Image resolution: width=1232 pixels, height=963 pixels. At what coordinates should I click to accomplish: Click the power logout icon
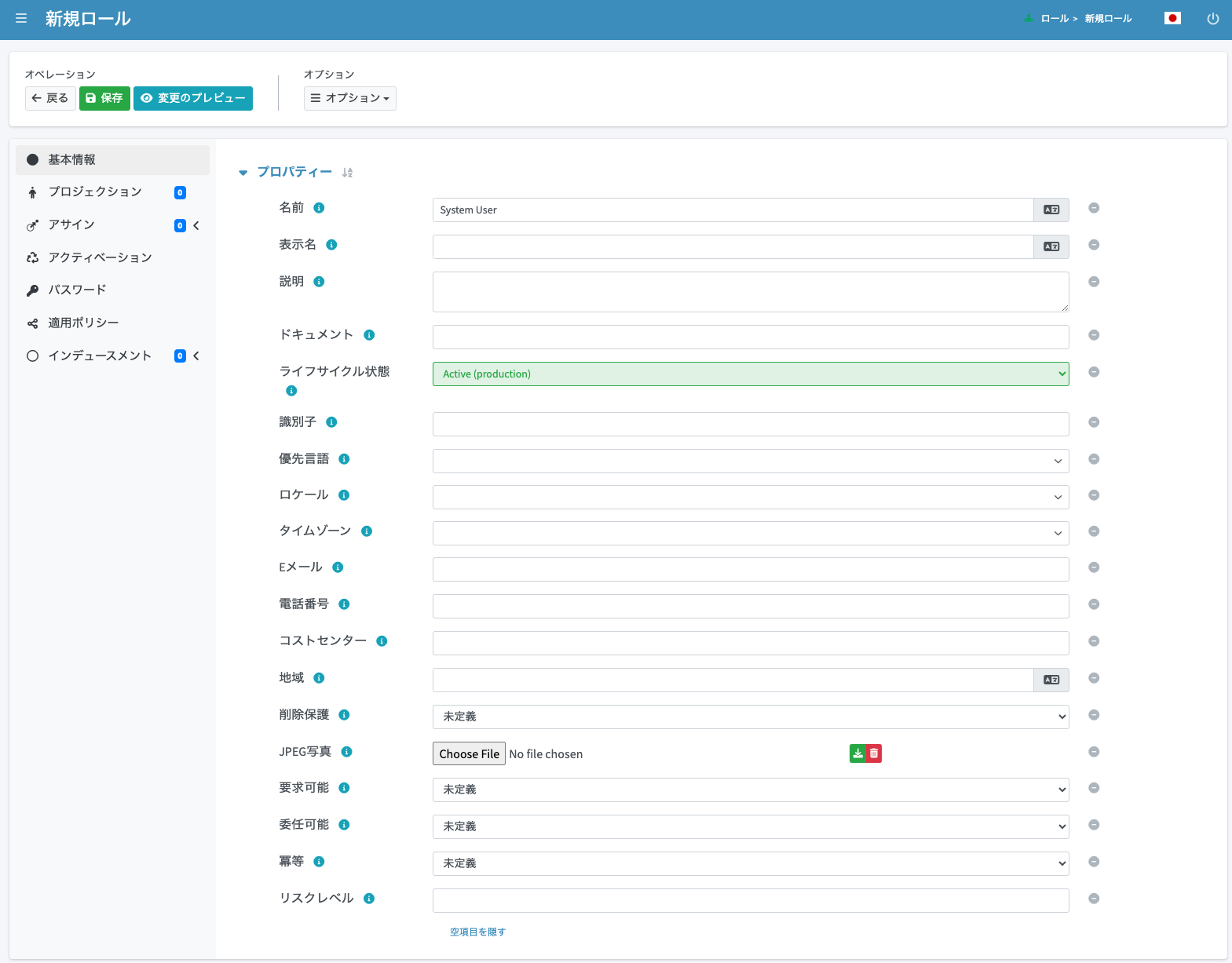[x=1213, y=19]
